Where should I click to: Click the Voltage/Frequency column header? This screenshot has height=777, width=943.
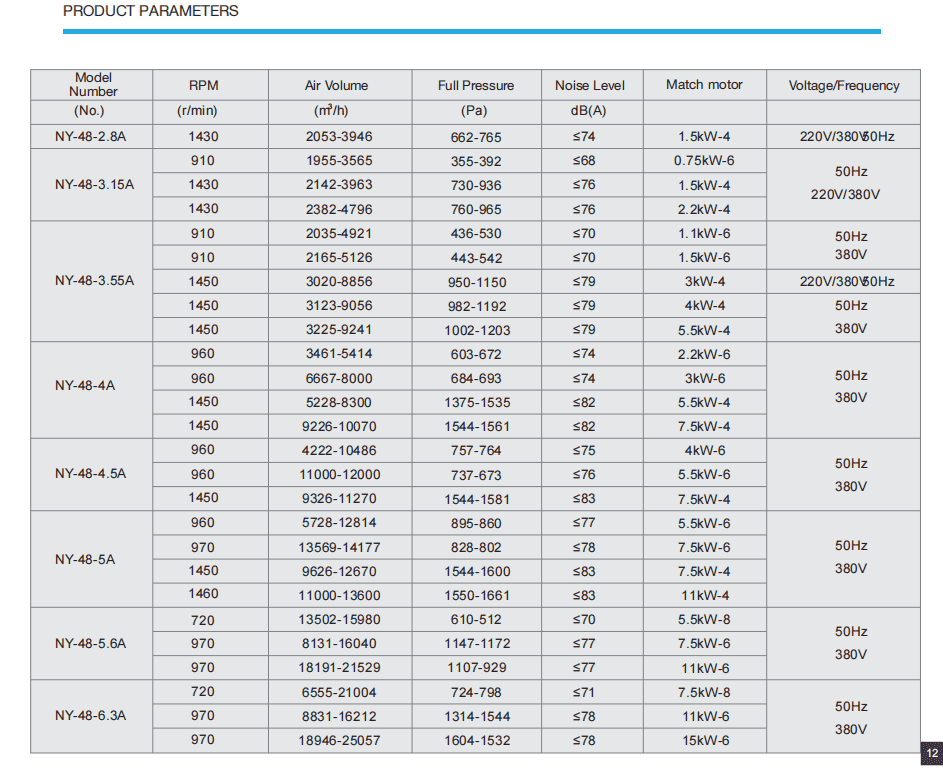click(x=843, y=85)
